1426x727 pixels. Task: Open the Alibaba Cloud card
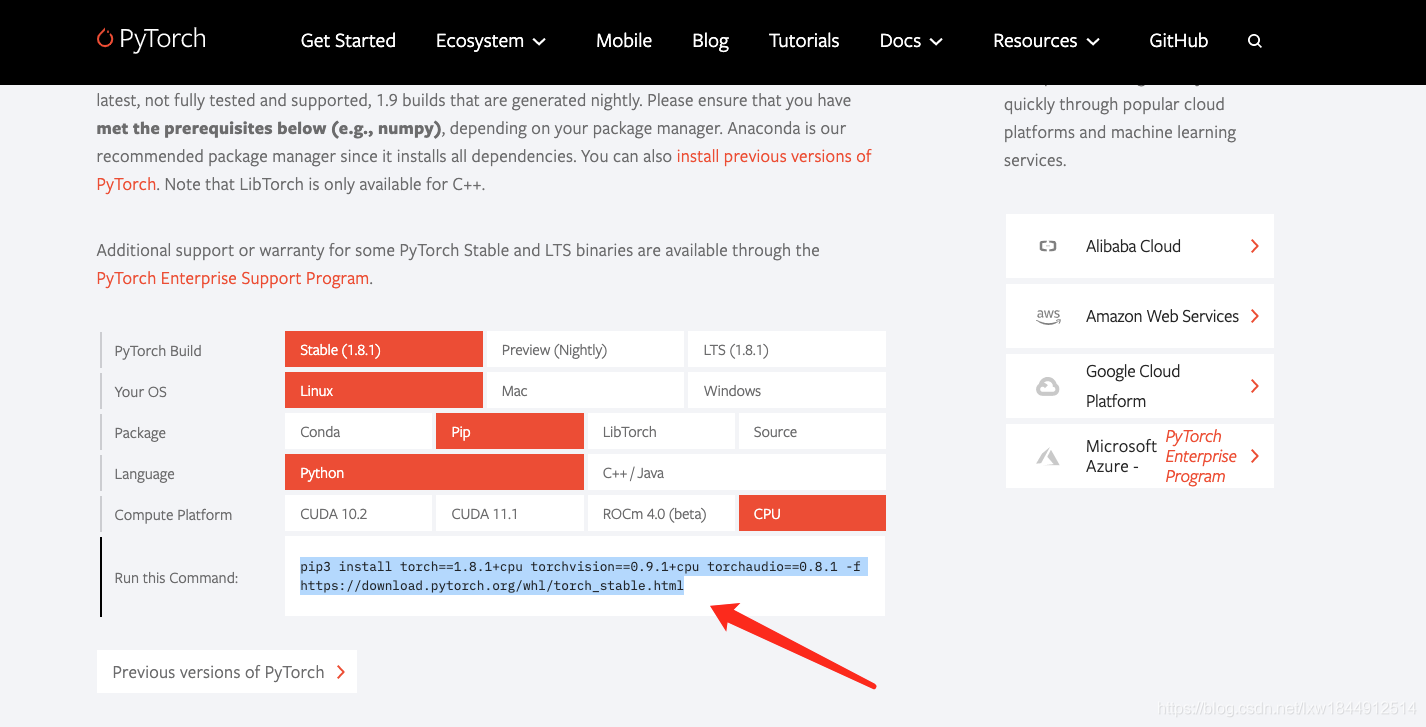tap(1140, 246)
